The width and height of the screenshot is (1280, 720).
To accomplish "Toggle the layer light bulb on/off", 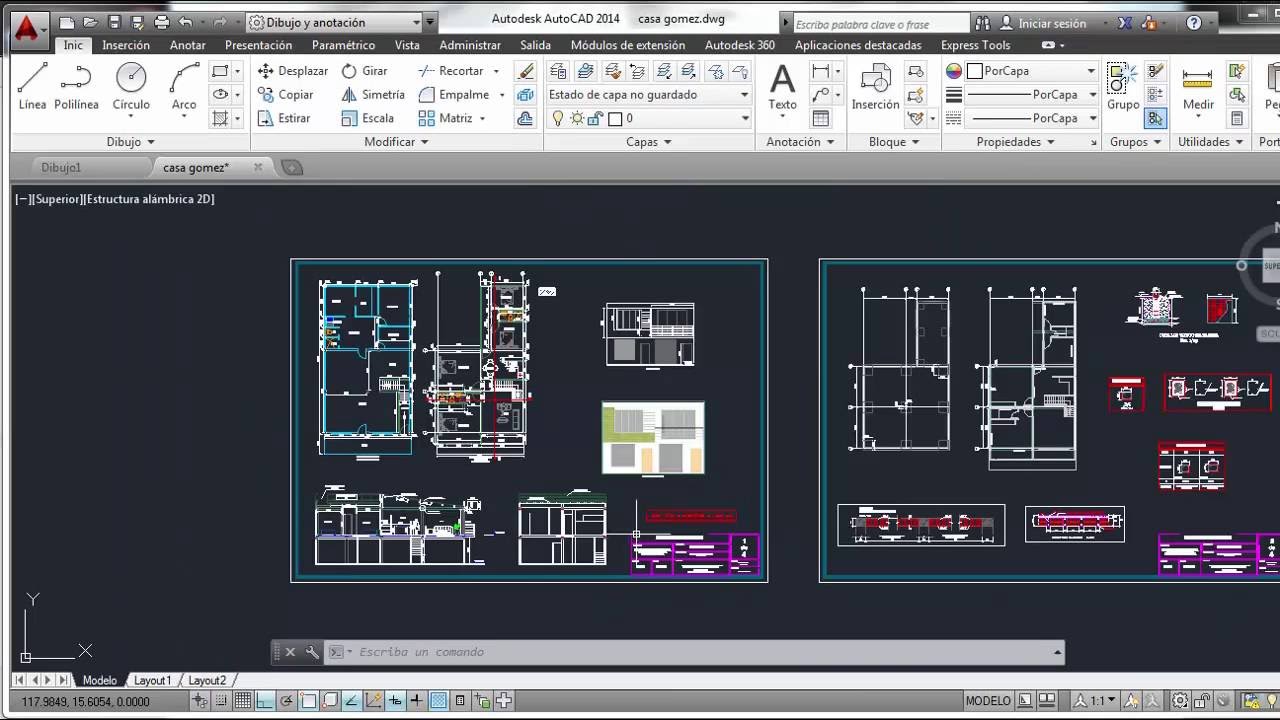I will (x=558, y=118).
